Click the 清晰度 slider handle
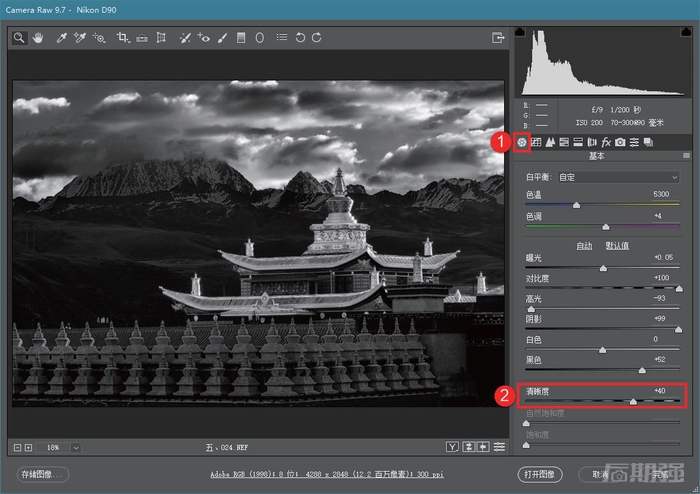This screenshot has width=700, height=494. click(x=633, y=402)
